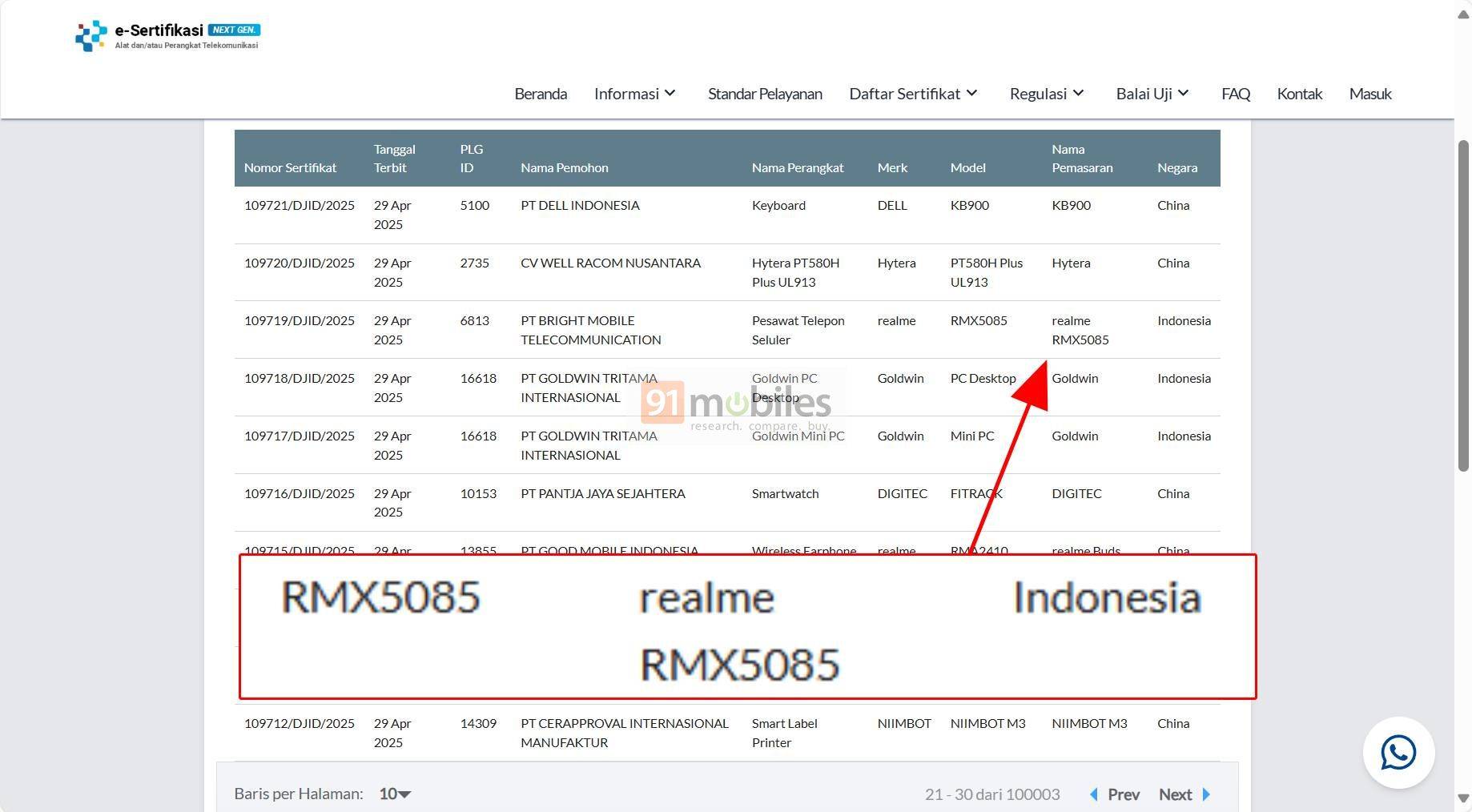Expand Balai Uji dropdown
This screenshot has width=1472, height=812.
[x=1152, y=94]
